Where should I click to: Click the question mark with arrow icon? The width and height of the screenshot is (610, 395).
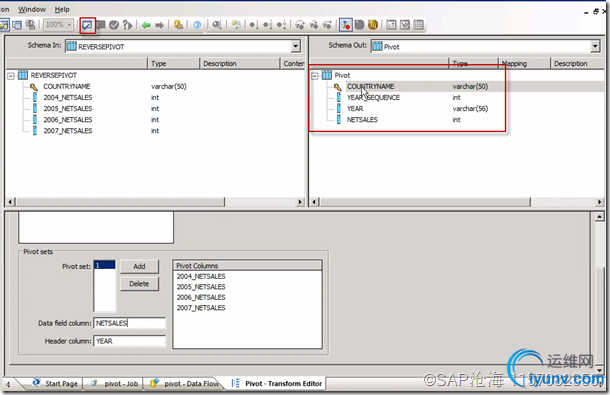tap(127, 25)
